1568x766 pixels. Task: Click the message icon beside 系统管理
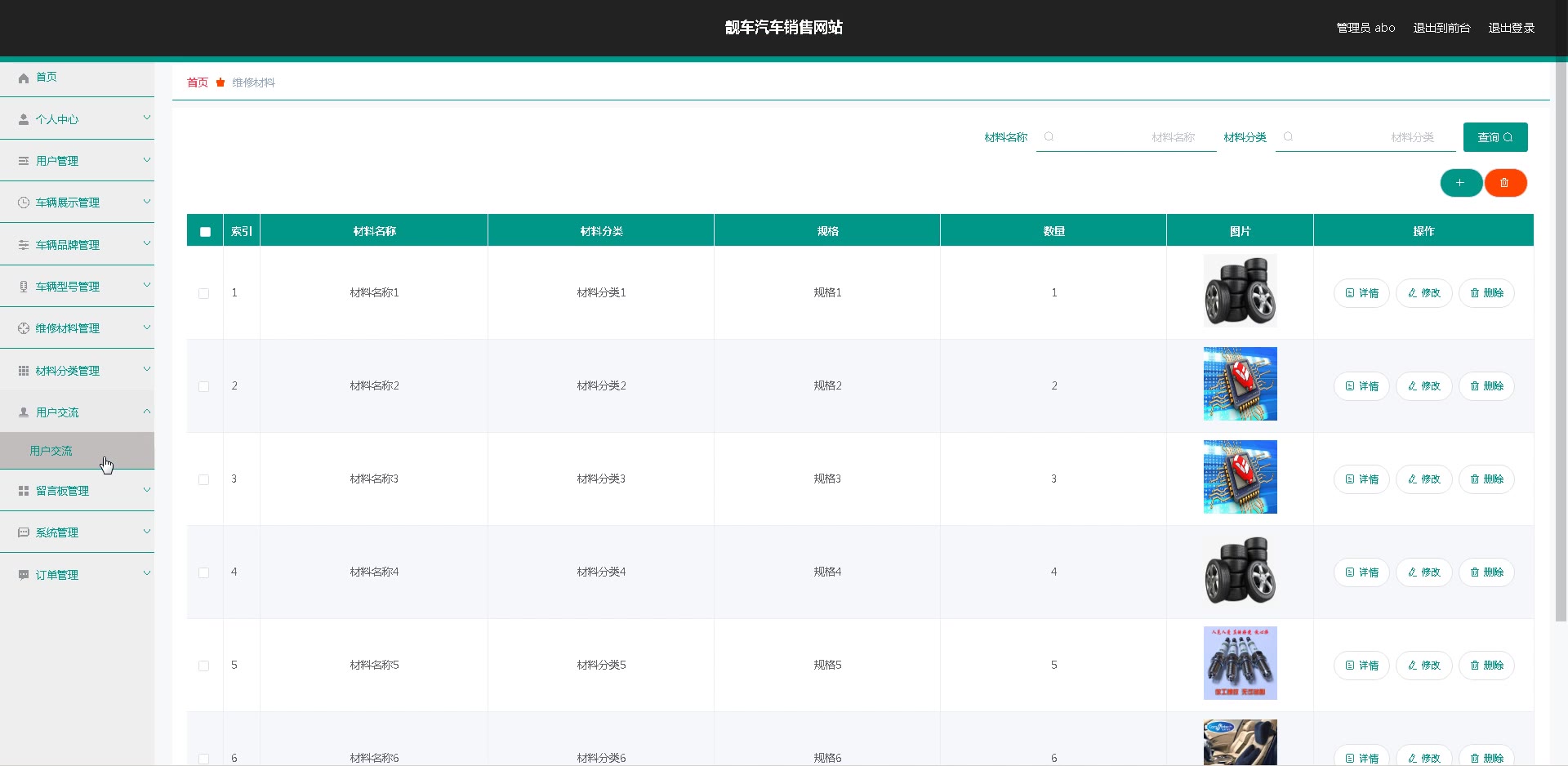pyautogui.click(x=24, y=532)
